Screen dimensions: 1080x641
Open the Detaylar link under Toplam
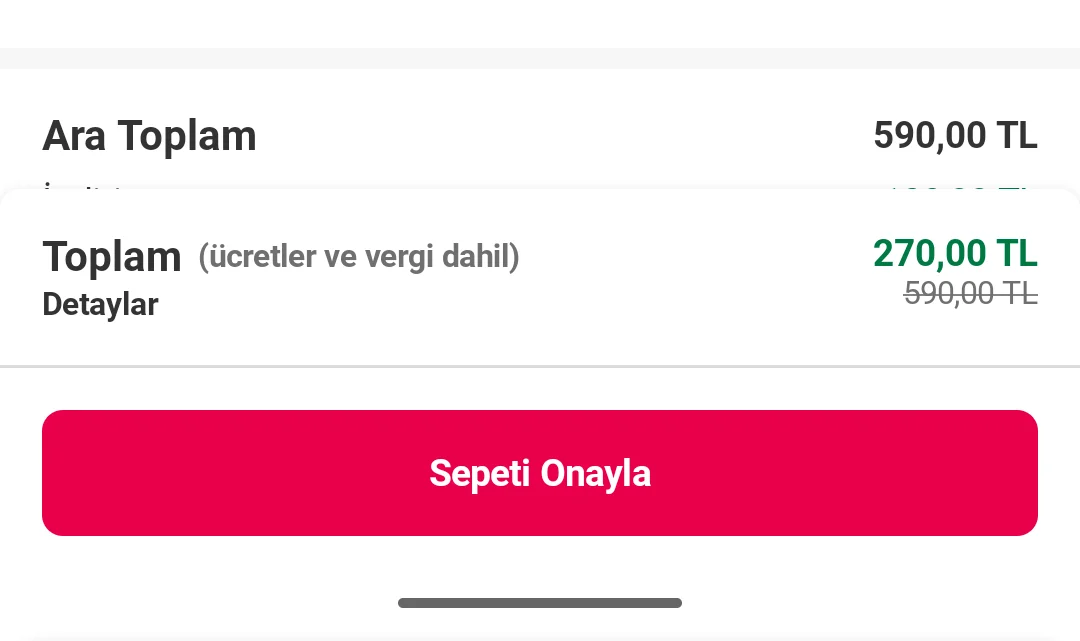click(x=100, y=304)
